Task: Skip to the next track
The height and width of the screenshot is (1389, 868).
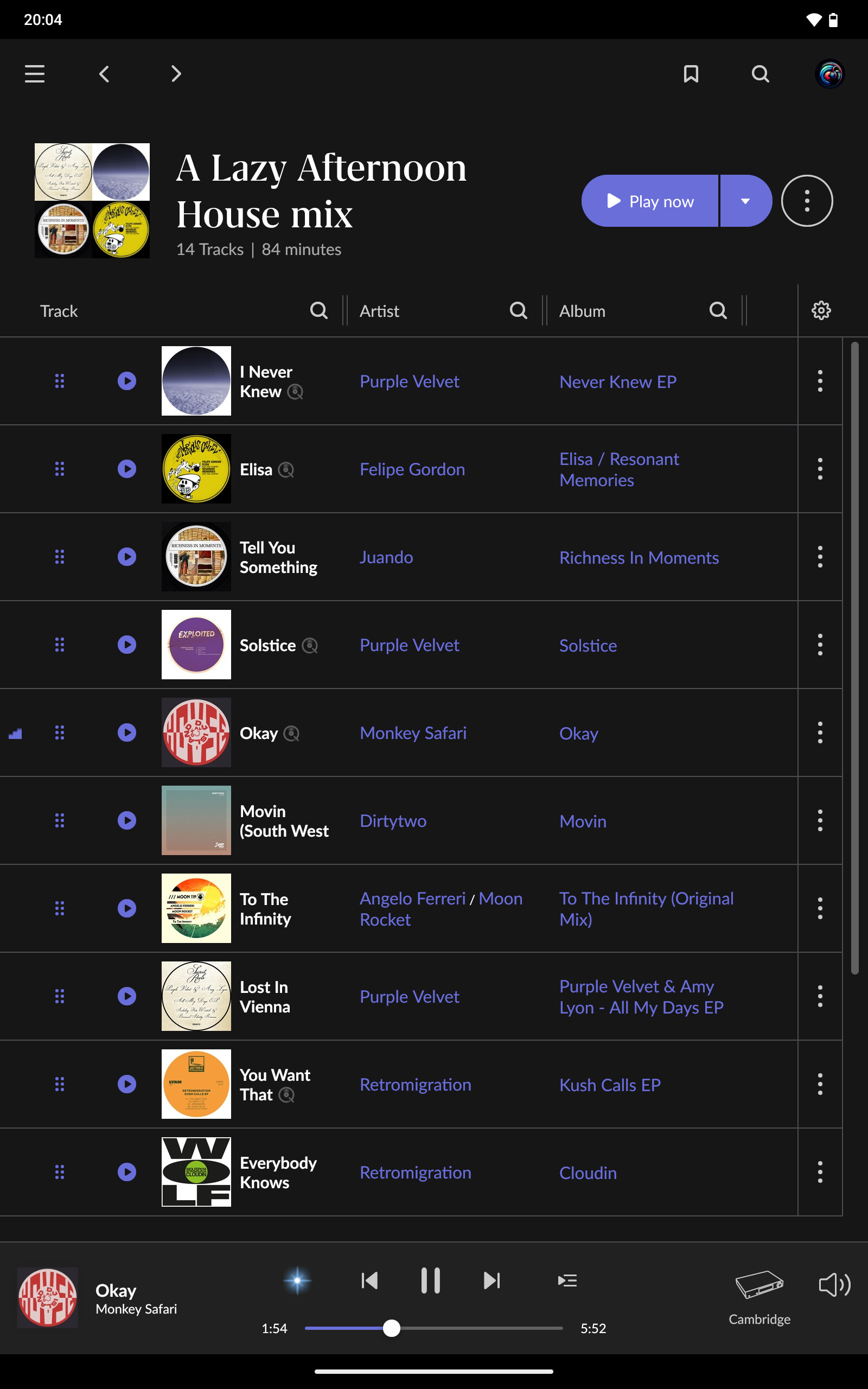Action: pyautogui.click(x=492, y=1280)
